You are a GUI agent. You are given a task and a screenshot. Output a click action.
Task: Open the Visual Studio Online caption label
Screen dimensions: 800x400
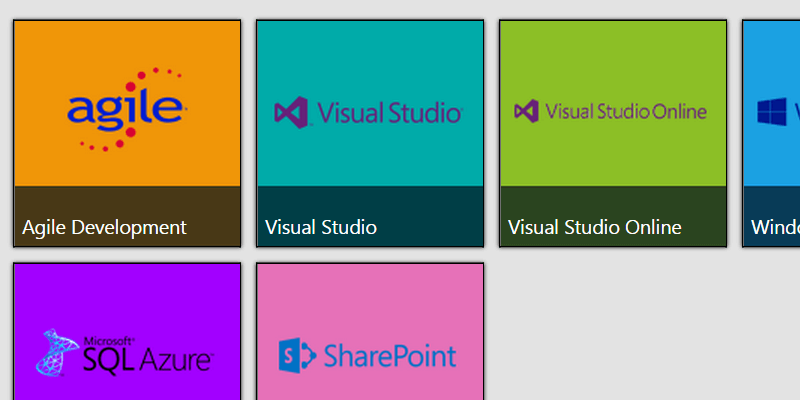[594, 227]
